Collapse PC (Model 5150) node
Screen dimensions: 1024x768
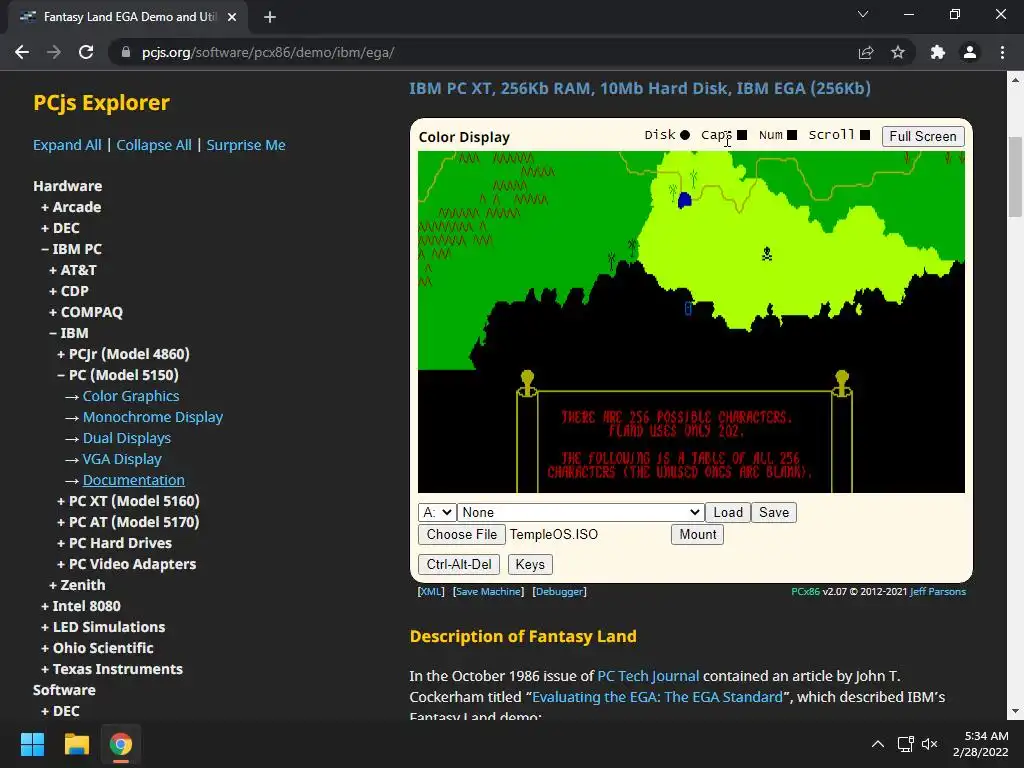click(x=118, y=375)
